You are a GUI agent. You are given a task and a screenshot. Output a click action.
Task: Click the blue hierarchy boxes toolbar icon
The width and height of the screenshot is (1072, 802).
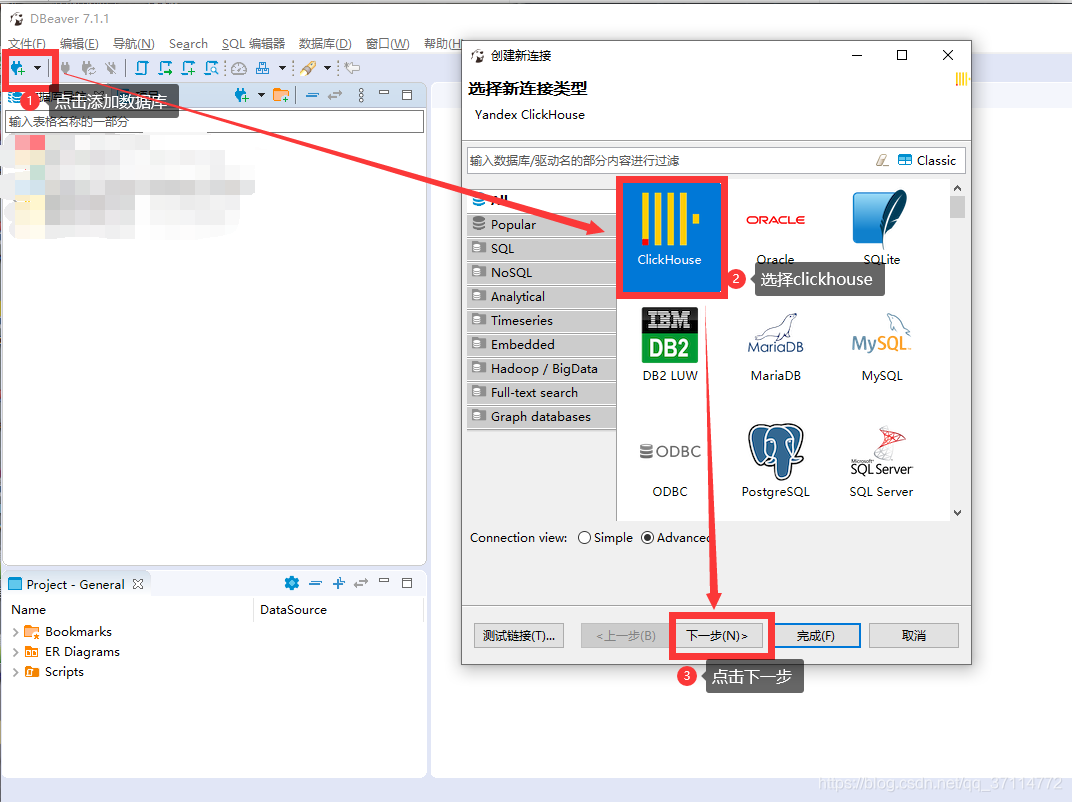(263, 68)
